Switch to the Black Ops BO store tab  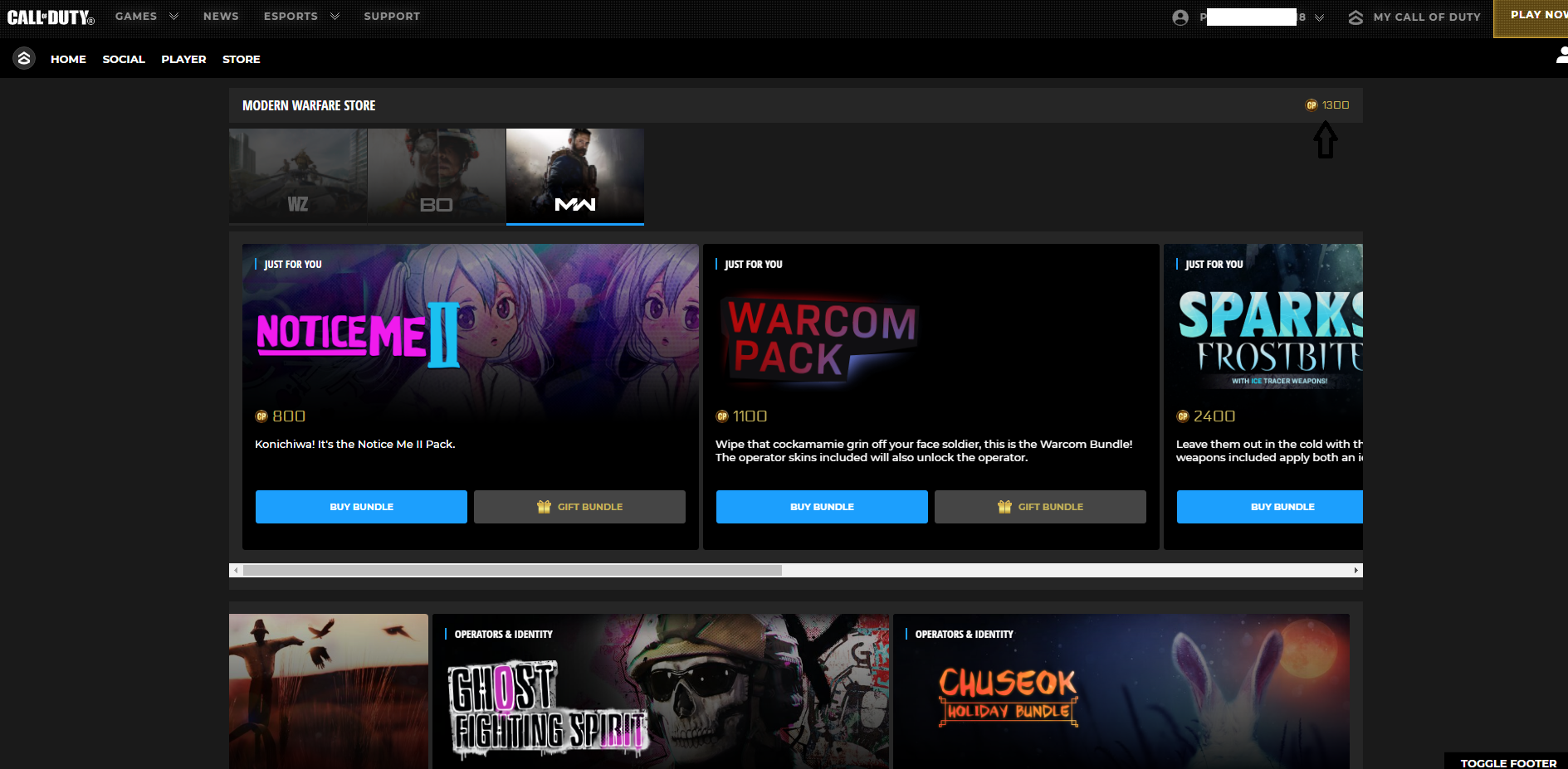[437, 176]
